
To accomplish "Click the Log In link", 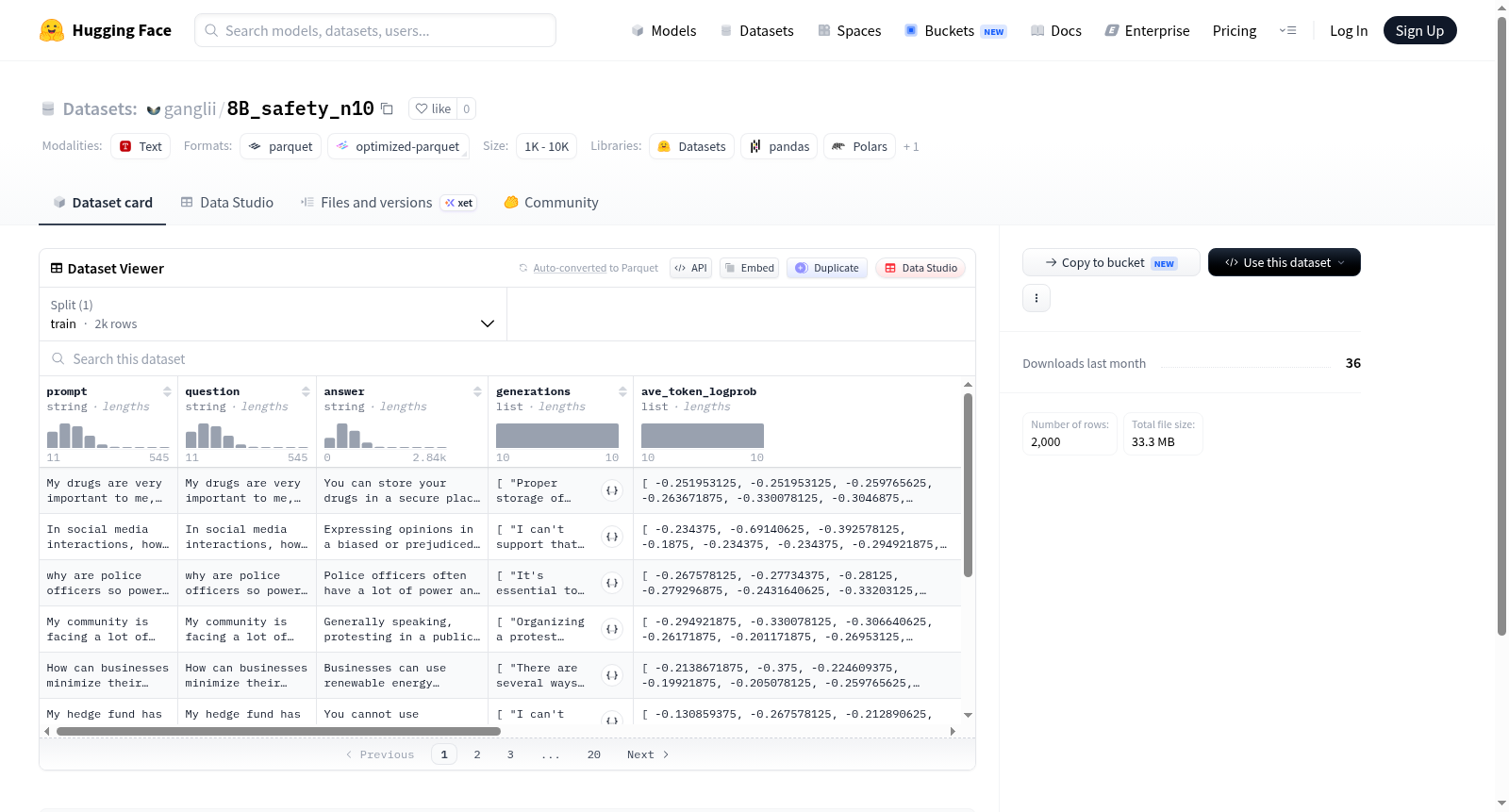I will (1349, 30).
